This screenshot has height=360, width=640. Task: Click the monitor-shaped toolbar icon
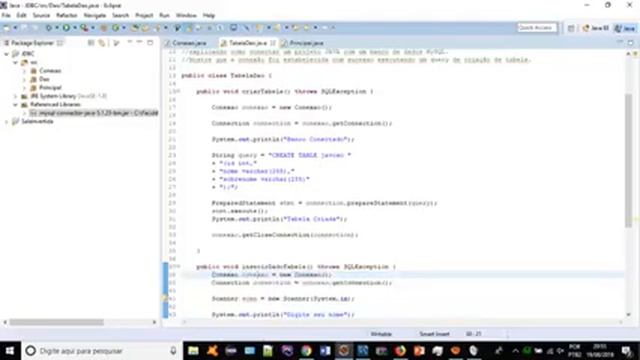pyautogui.click(x=233, y=28)
